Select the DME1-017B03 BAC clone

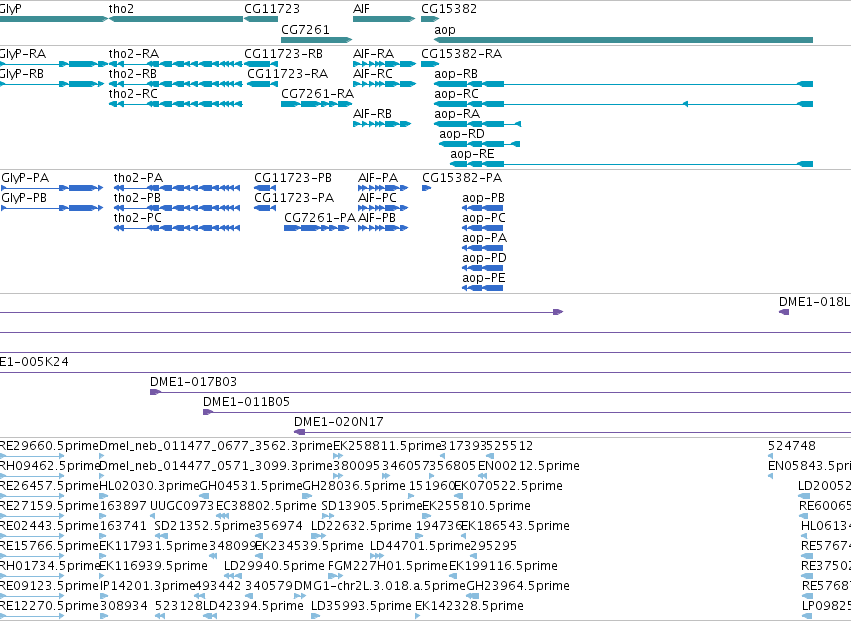click(500, 392)
